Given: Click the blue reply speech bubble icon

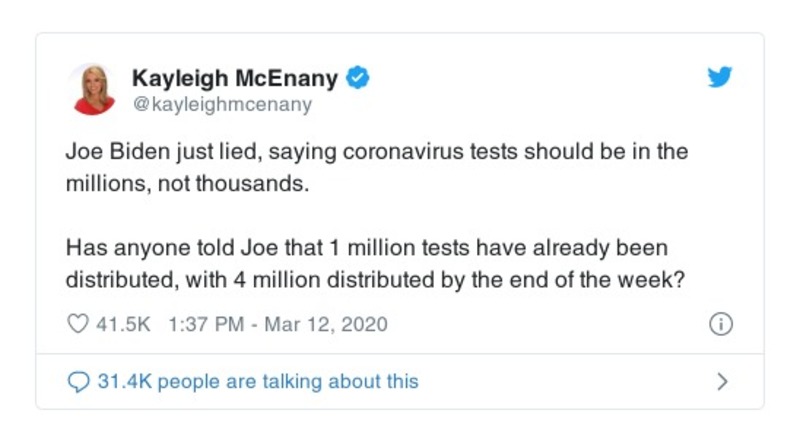Looking at the screenshot, I should click(x=79, y=381).
